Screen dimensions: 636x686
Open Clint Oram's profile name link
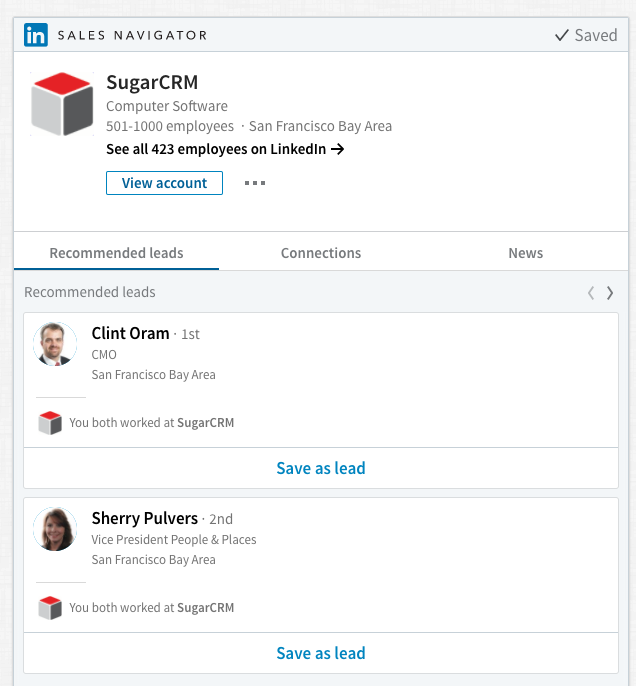130,333
